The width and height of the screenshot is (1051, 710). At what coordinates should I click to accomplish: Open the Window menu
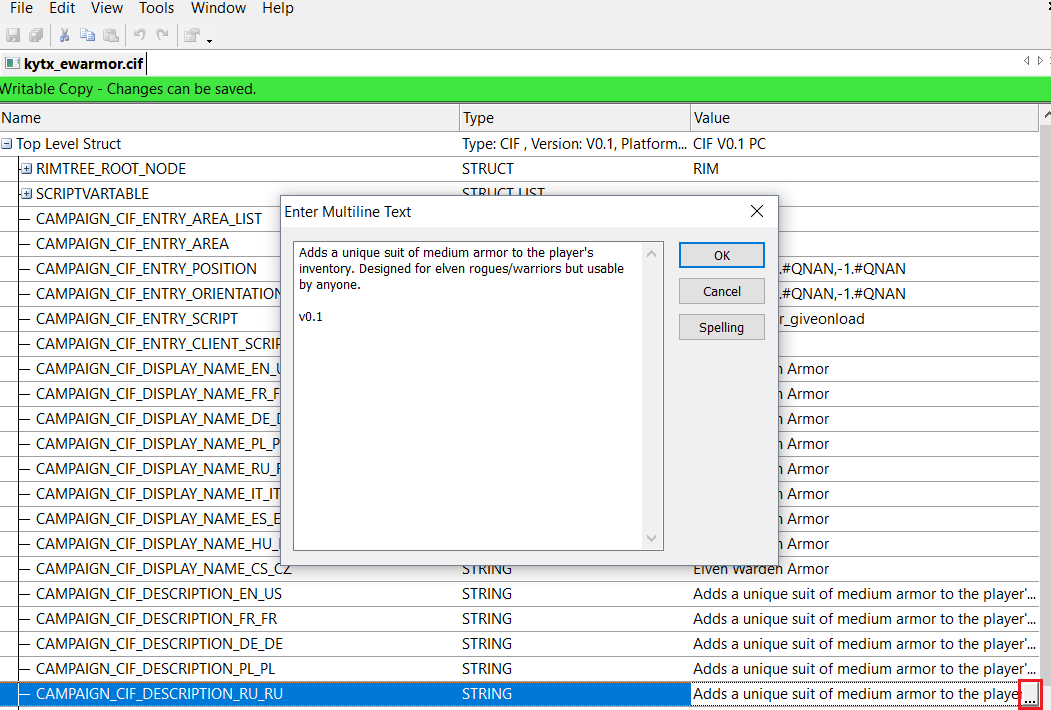(218, 8)
